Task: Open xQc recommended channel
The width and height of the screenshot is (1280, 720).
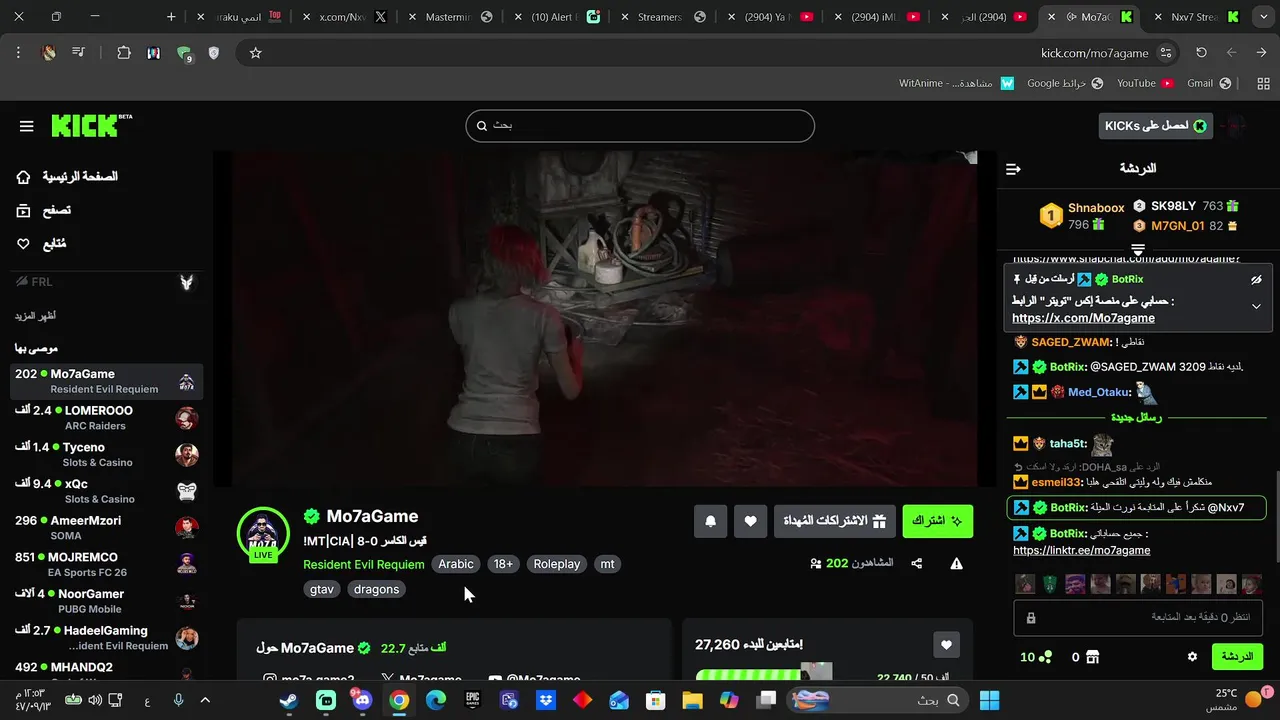Action: (106, 491)
